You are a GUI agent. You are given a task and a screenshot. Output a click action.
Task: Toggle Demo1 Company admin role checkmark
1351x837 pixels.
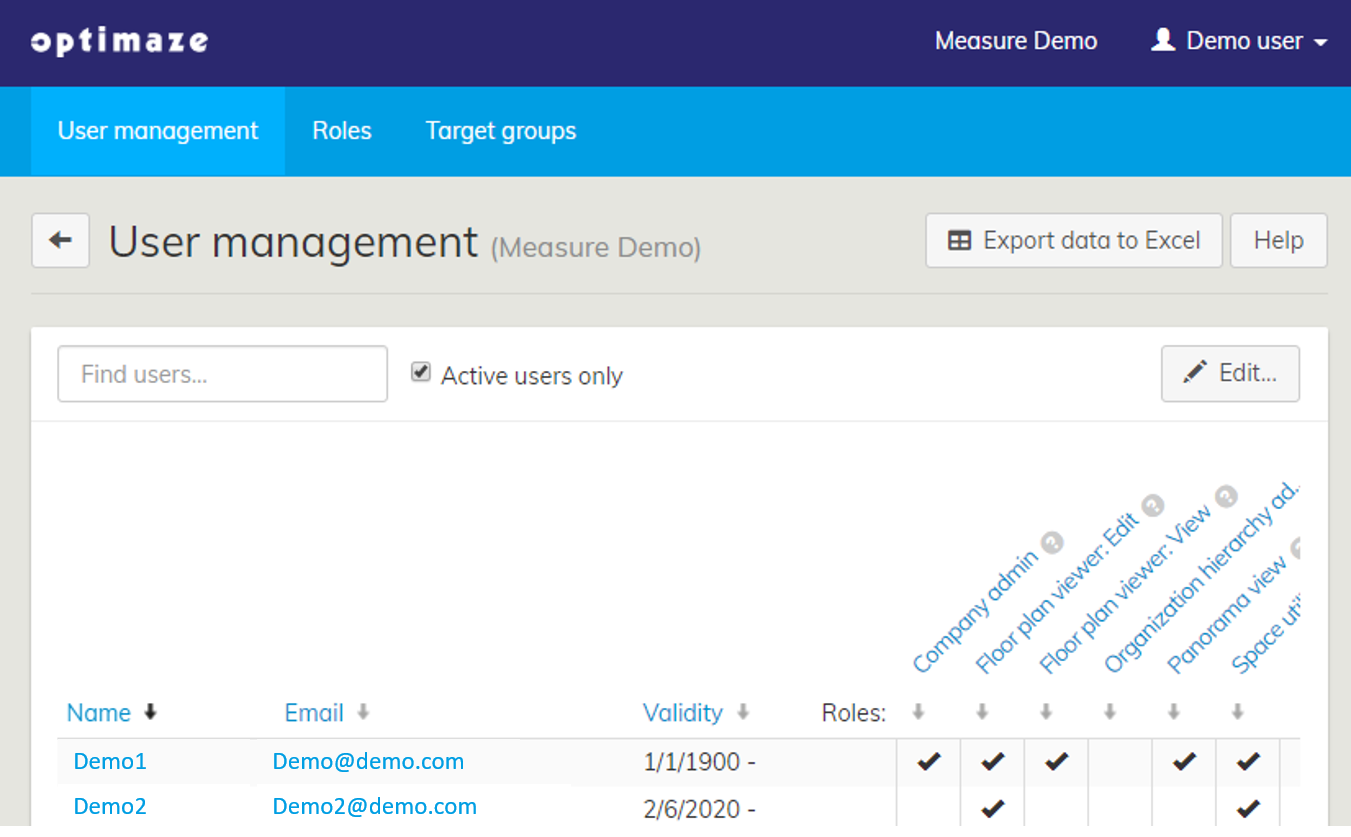coord(929,762)
